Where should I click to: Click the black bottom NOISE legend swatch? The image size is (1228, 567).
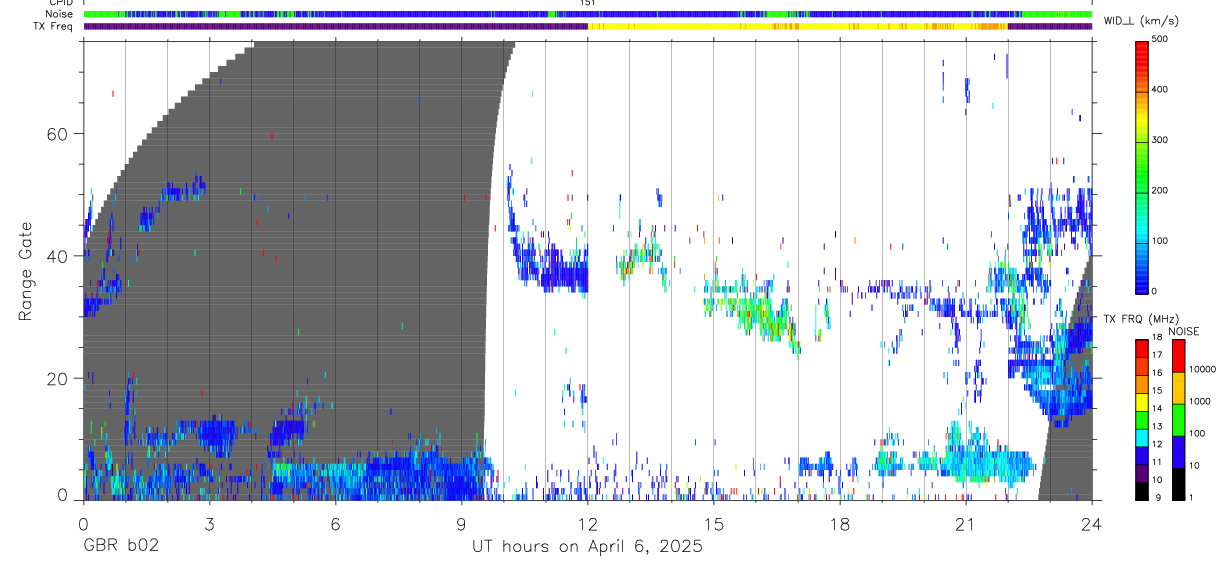point(1178,484)
